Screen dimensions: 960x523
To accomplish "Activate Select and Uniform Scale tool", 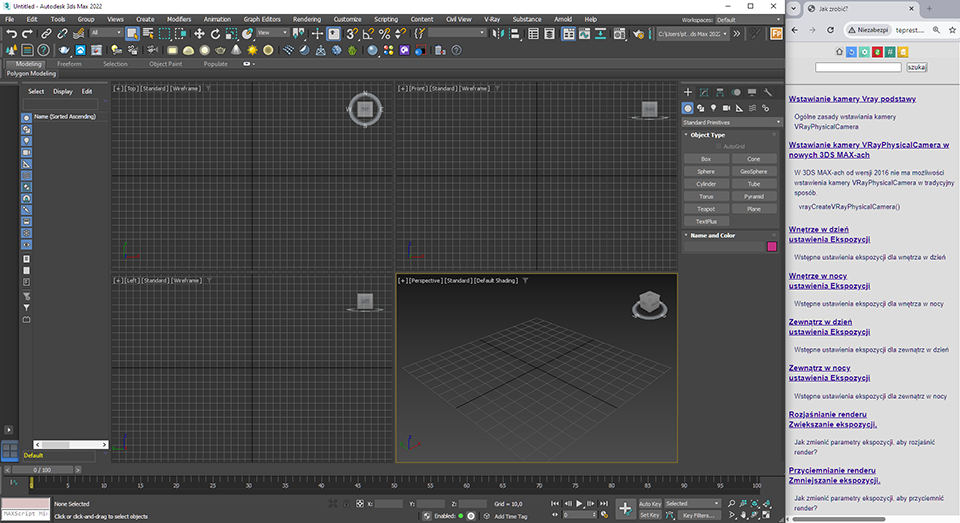I will (x=231, y=34).
